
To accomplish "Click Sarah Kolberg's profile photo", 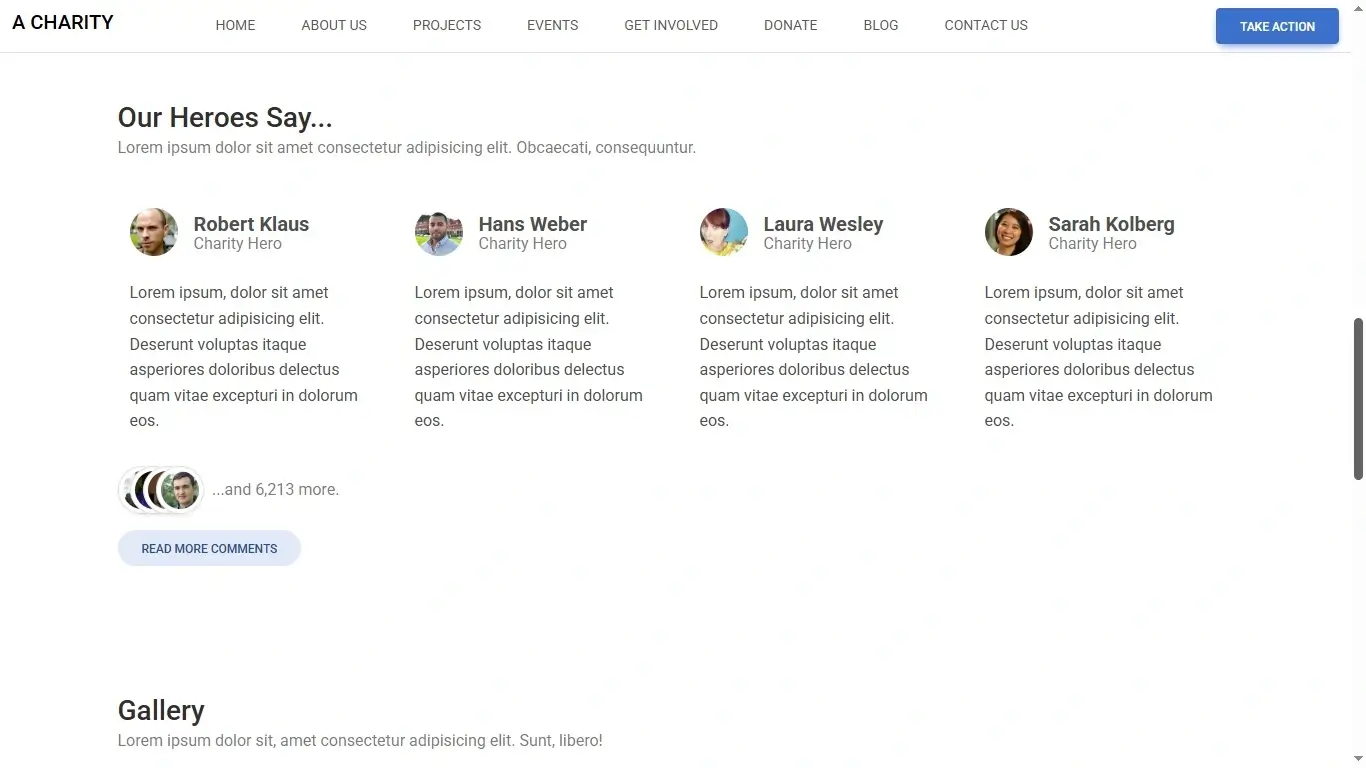I will tap(1009, 232).
